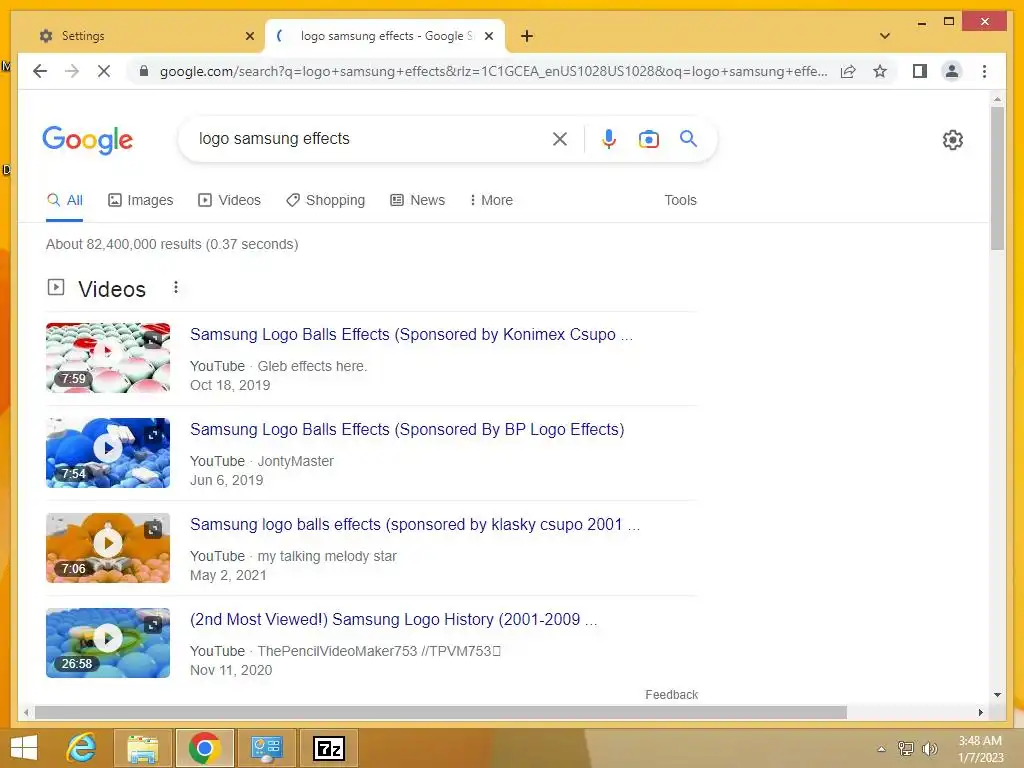Play the 26:58 video thumbnail
Viewport: 1024px width, 768px height.
pos(108,643)
